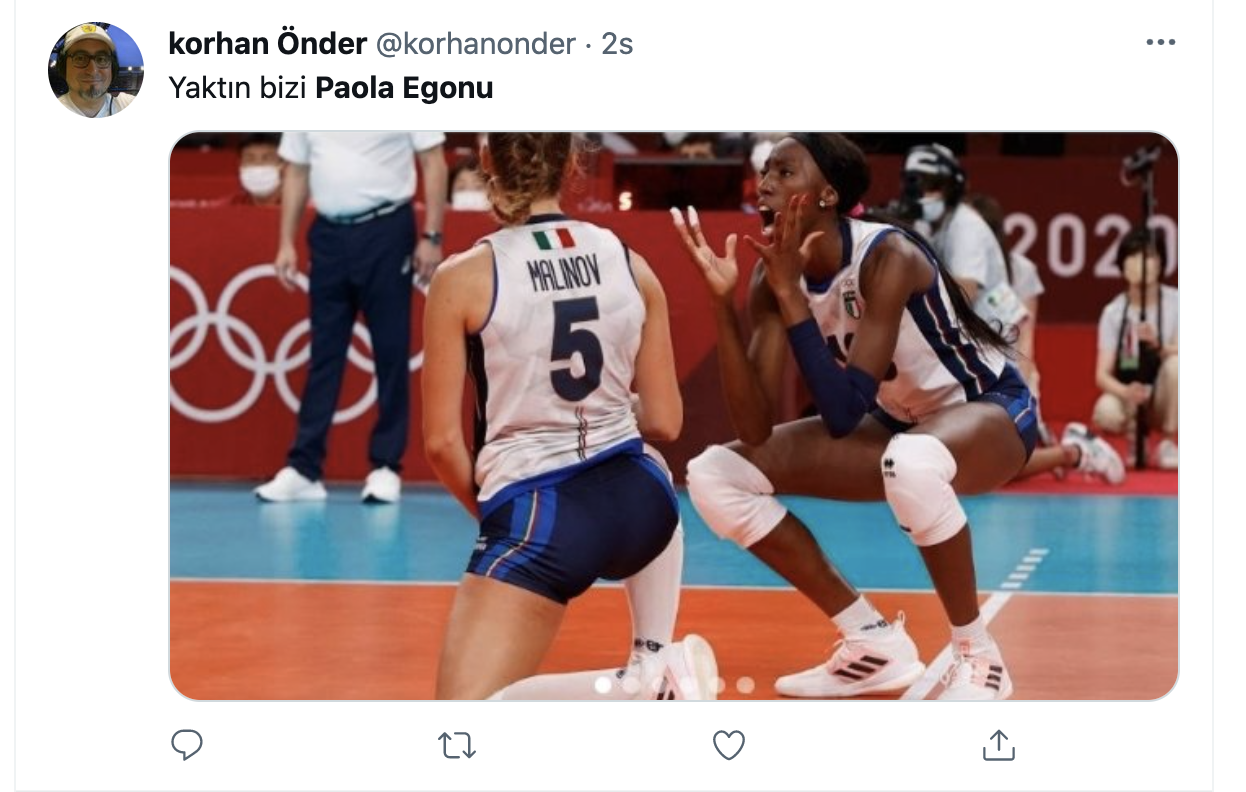Select the first active carousel dot
Viewport: 1246px width, 792px height.
coord(603,685)
